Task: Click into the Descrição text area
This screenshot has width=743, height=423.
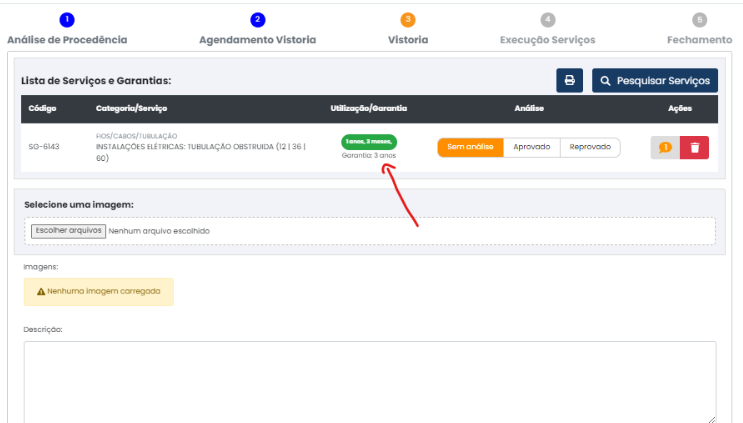Action: [x=370, y=382]
